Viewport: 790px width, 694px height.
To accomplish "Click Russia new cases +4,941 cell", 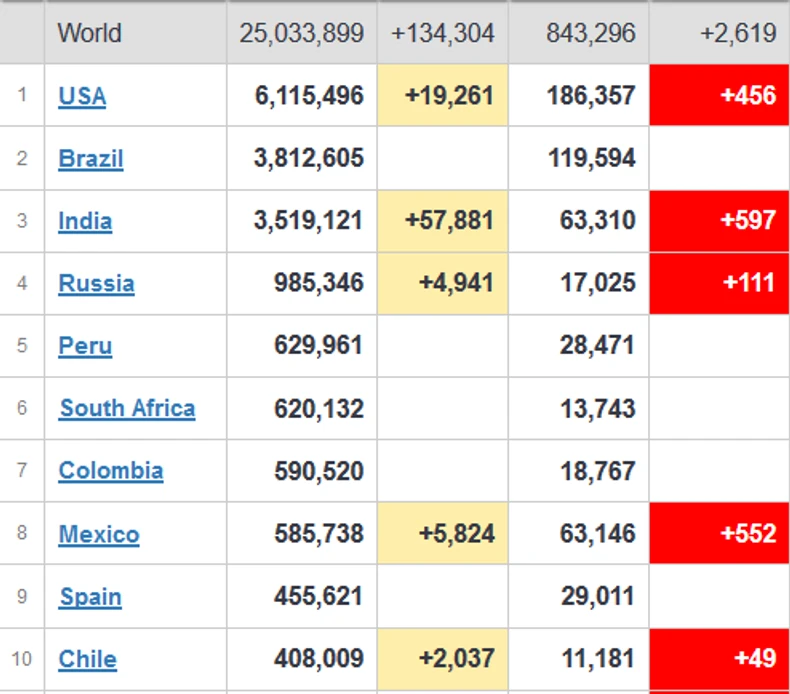I will tap(443, 284).
